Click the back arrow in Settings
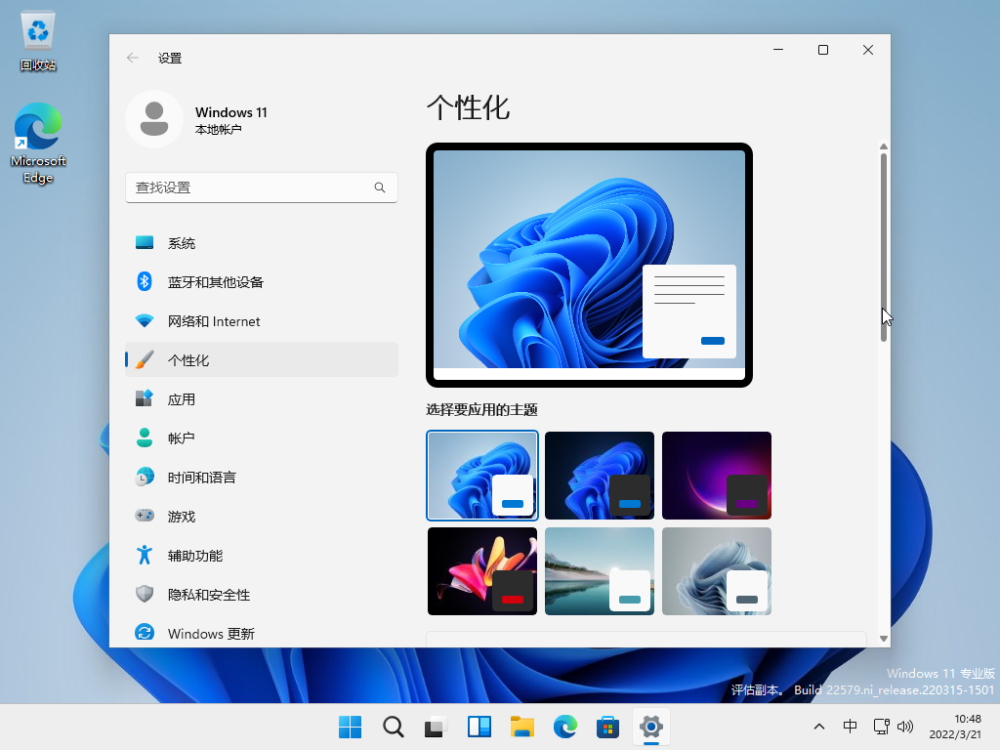This screenshot has height=750, width=1000. [x=133, y=58]
